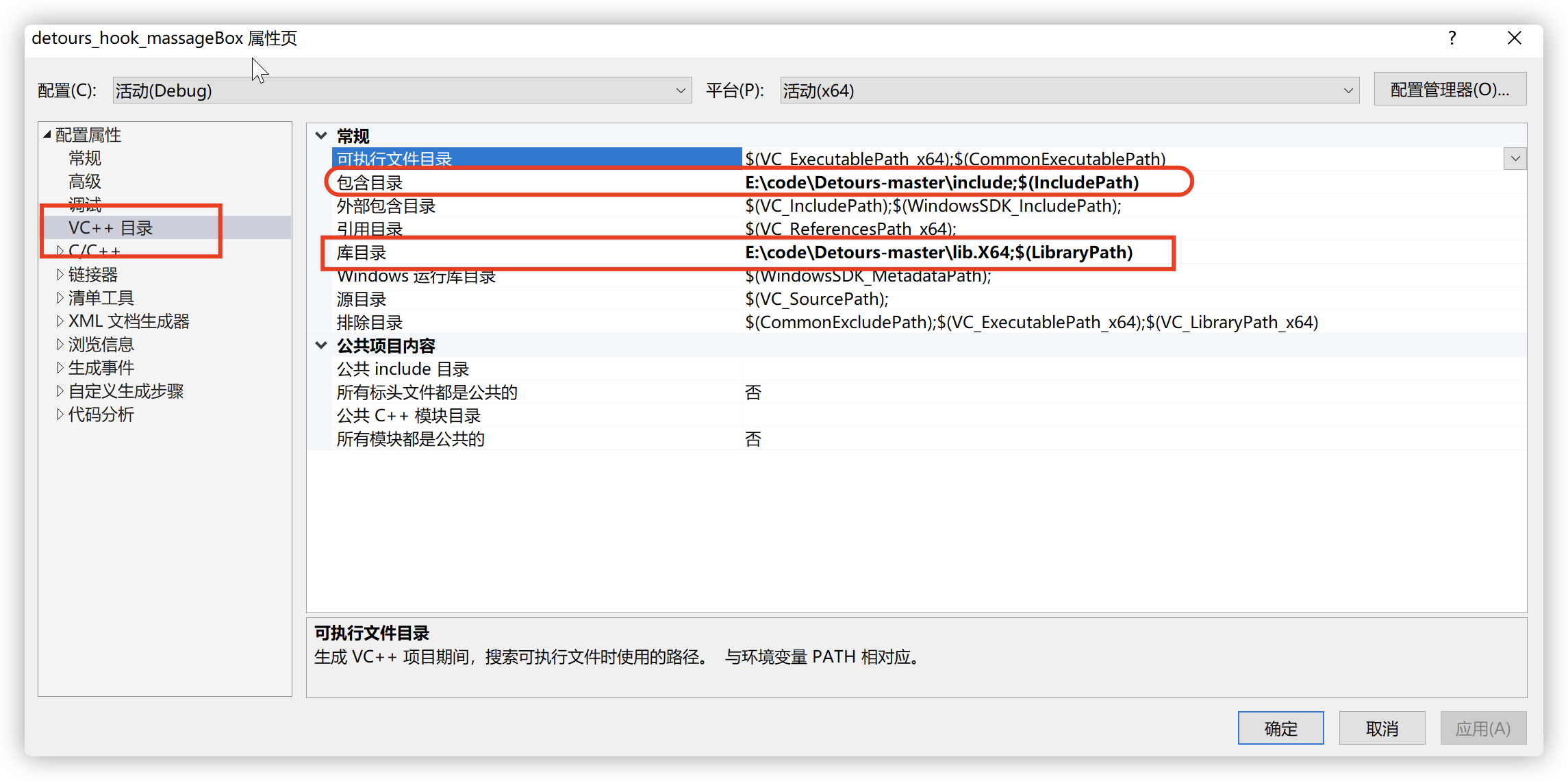
Task: Click the help question mark icon
Action: tap(1451, 38)
